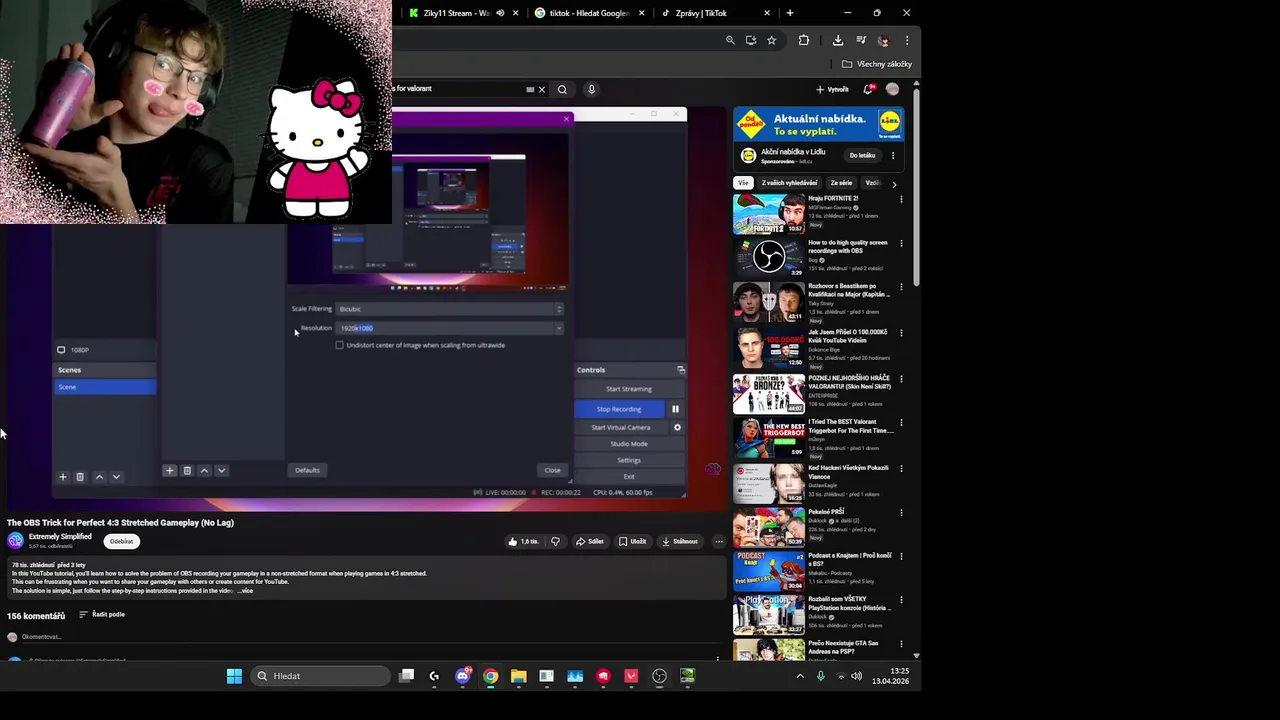Open the Windows Start menu
Screen dimensions: 1280x720
234,676
